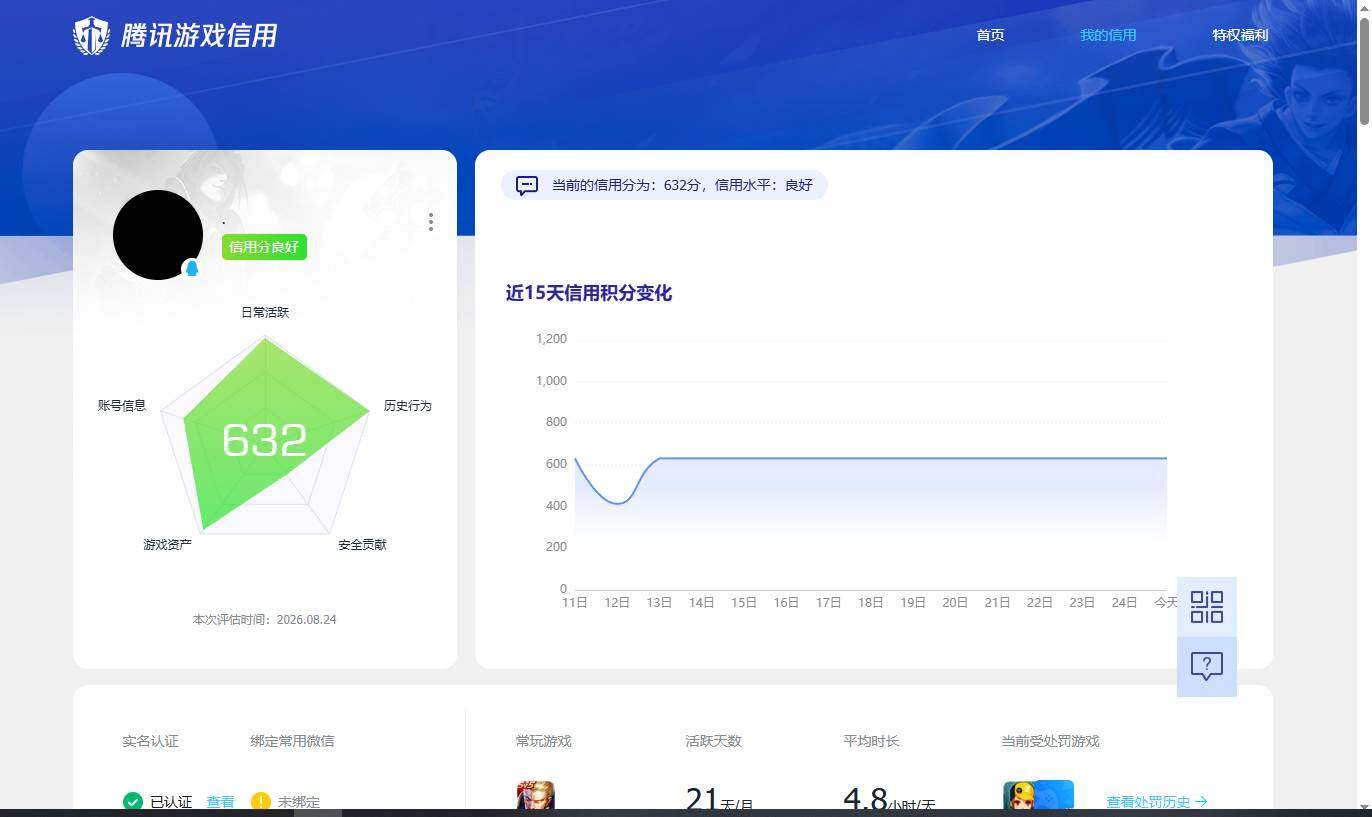
Task: Click the 12日 label on chart axis
Action: pyautogui.click(x=617, y=603)
